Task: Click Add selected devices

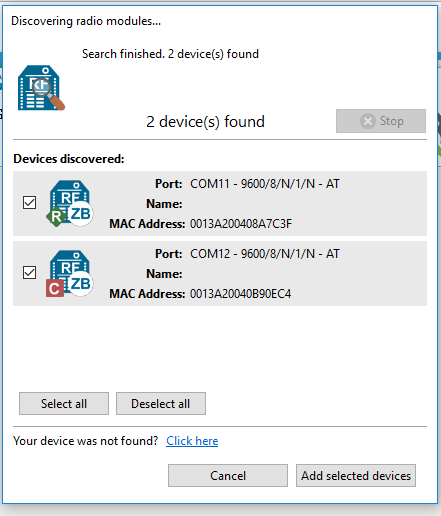Action: pyautogui.click(x=356, y=475)
